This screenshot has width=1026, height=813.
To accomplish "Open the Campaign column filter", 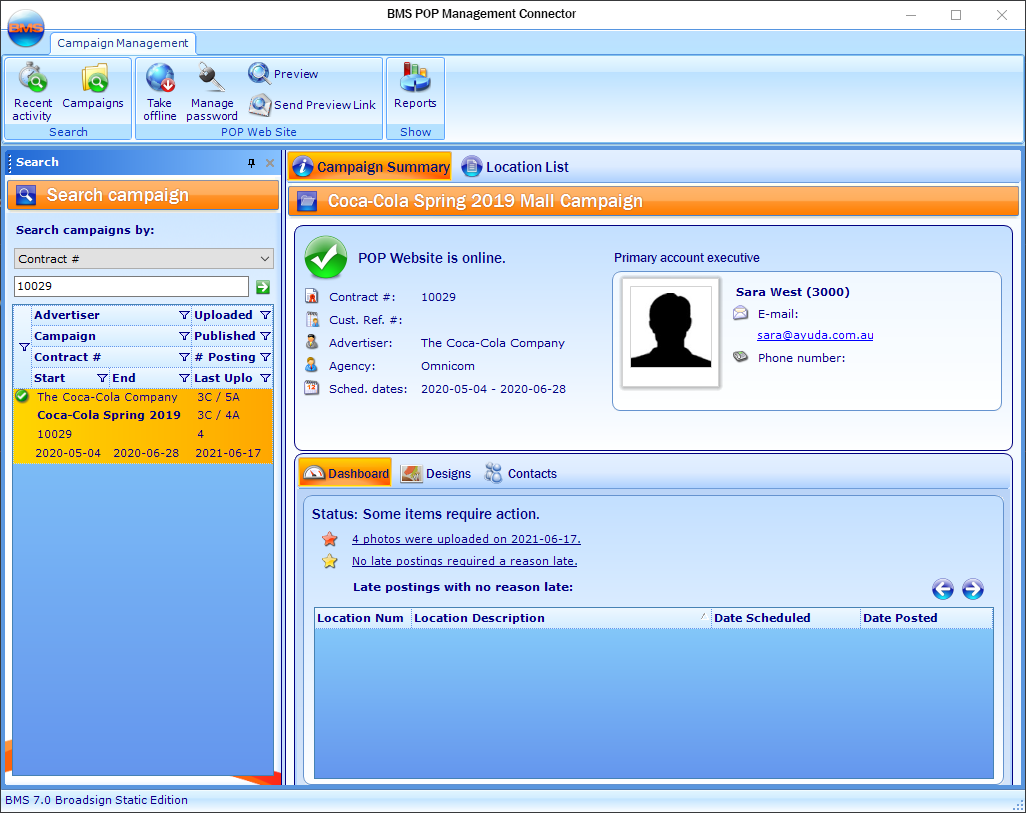I will click(x=184, y=336).
